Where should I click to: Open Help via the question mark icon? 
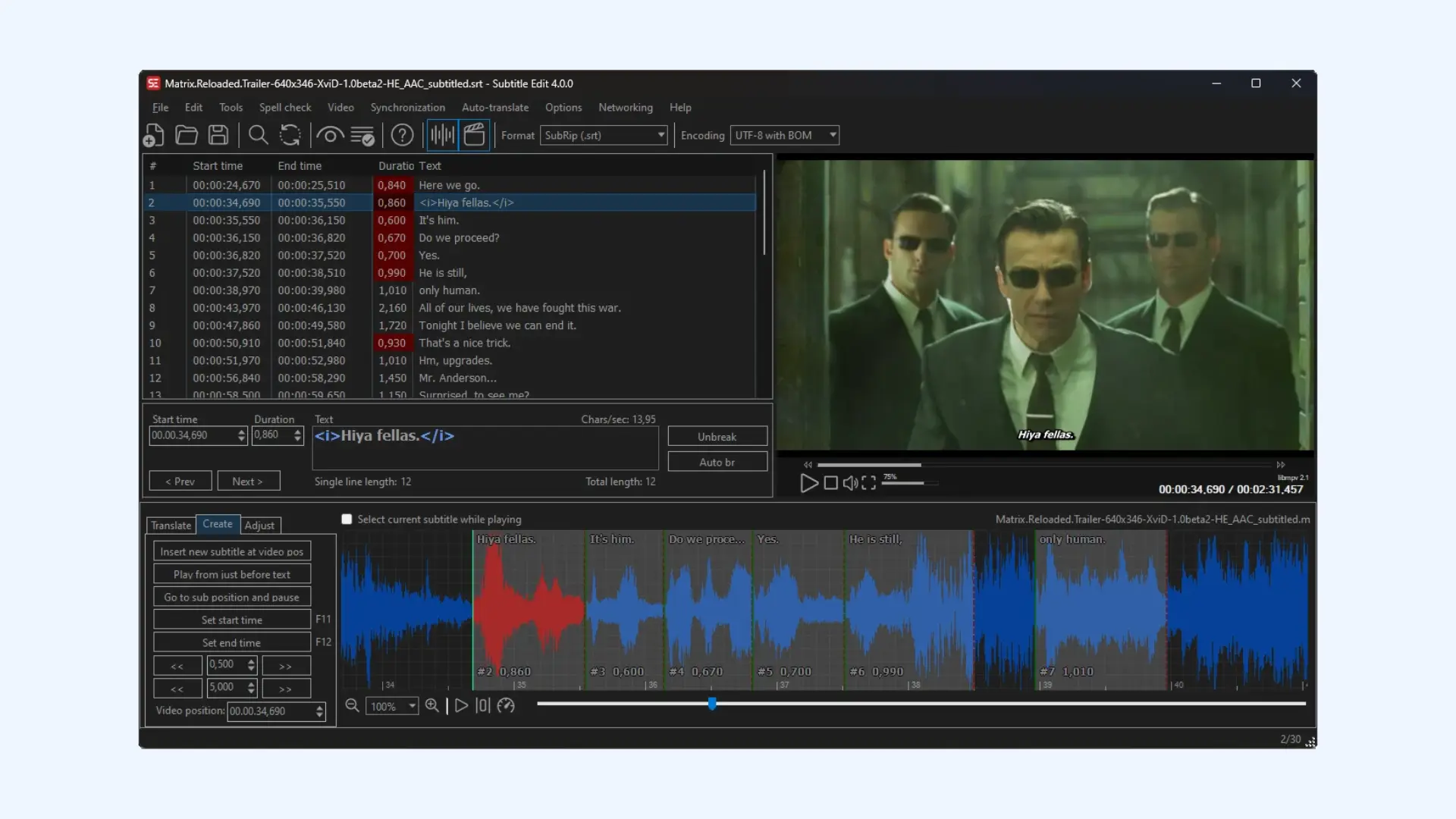click(402, 135)
